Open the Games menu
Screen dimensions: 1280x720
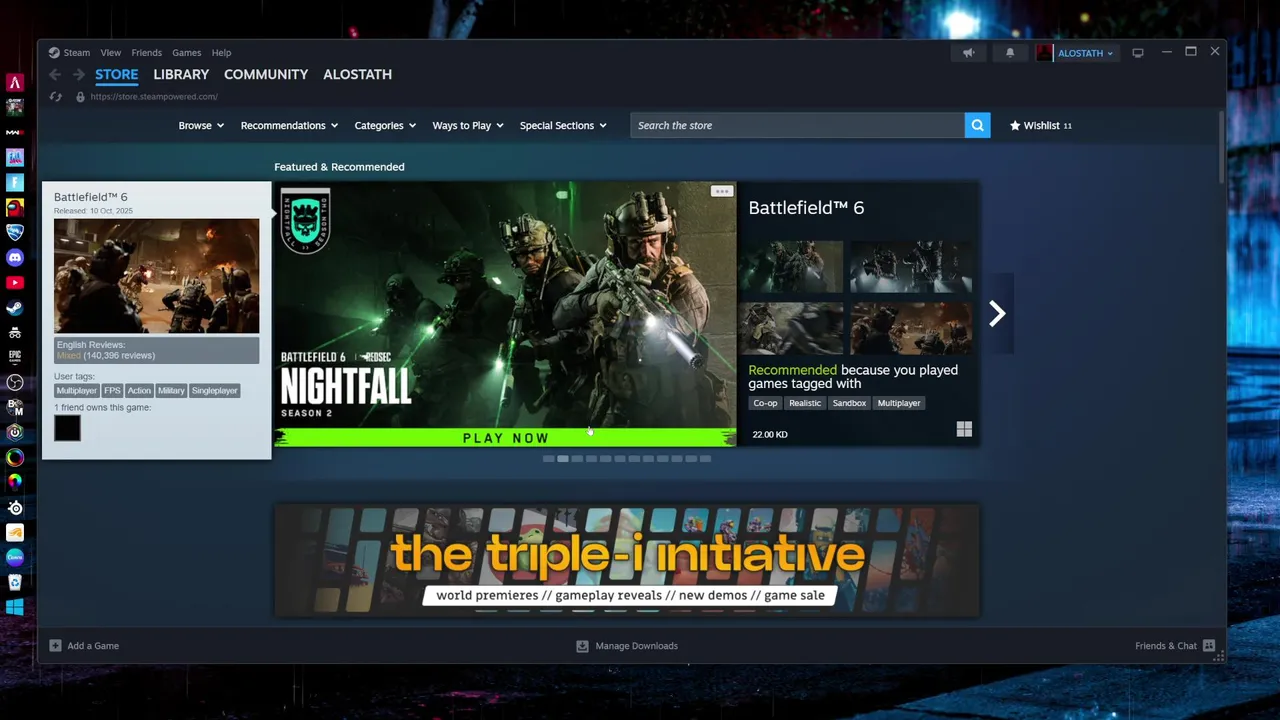(x=186, y=53)
